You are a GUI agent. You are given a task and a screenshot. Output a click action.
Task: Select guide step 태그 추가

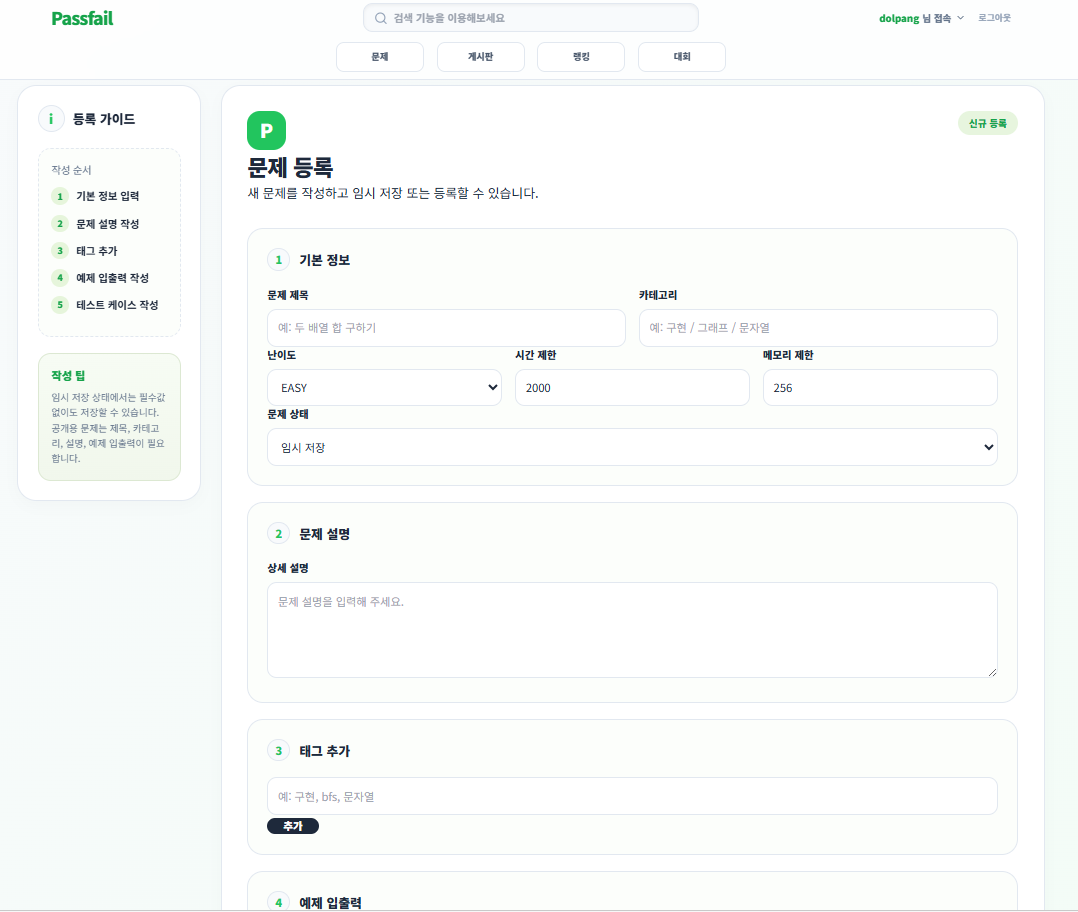pyautogui.click(x=85, y=251)
